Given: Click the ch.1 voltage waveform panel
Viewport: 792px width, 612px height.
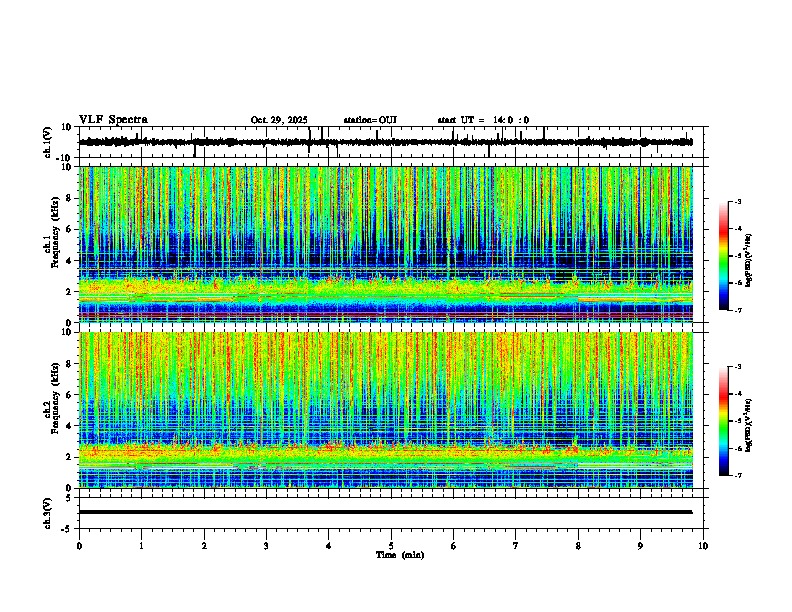Looking at the screenshot, I should point(391,142).
